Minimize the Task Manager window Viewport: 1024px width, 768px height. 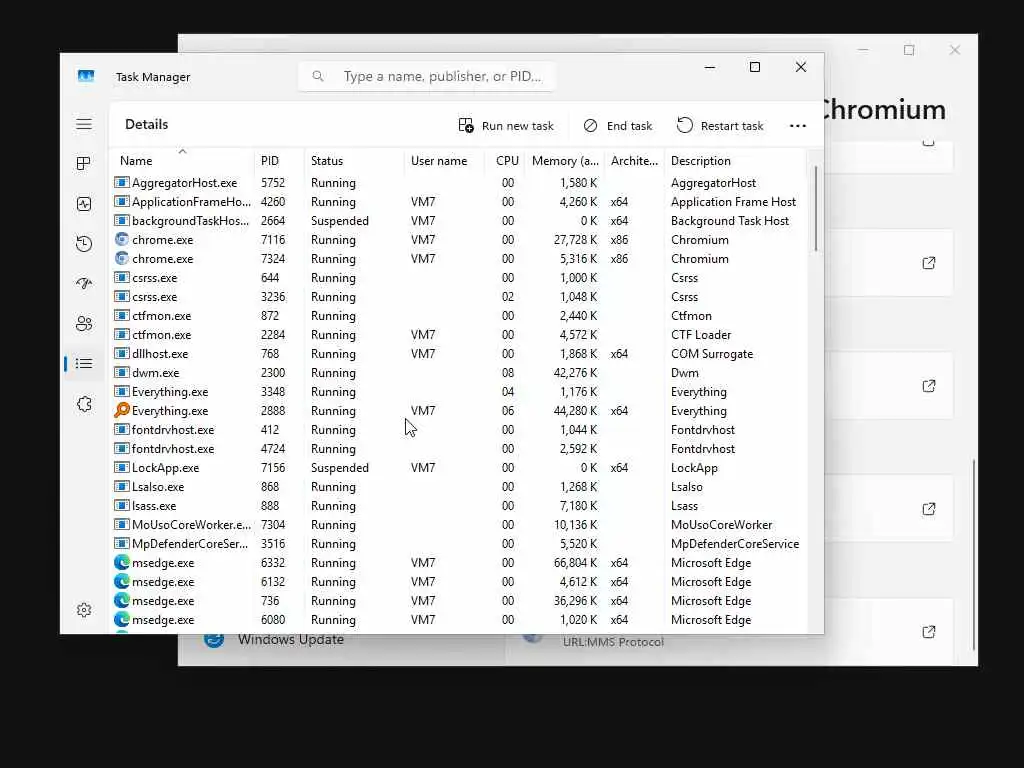710,67
